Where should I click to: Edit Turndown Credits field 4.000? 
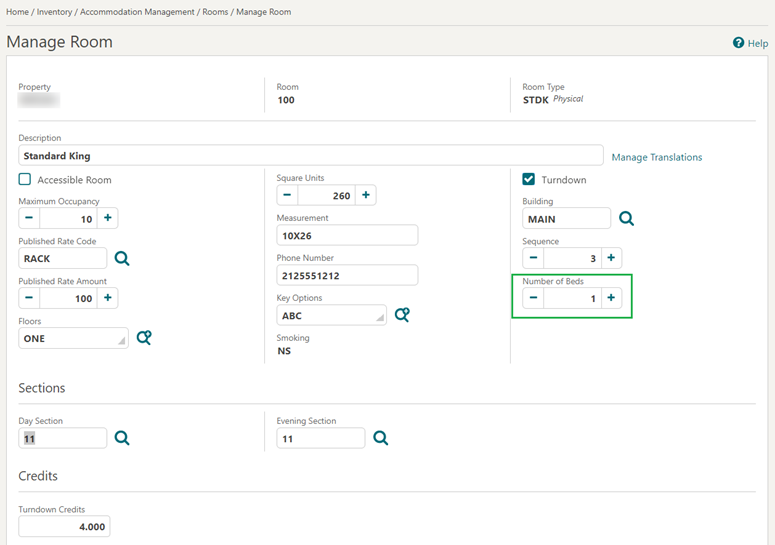click(x=64, y=526)
